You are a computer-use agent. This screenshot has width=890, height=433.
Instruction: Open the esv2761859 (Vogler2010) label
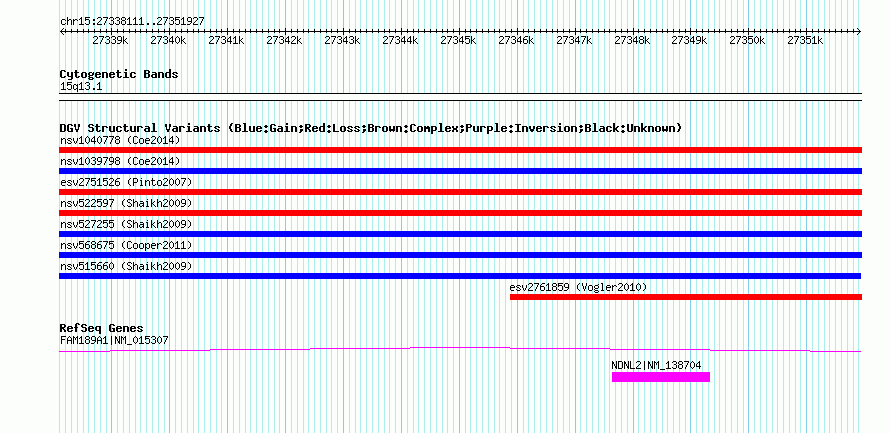[578, 287]
